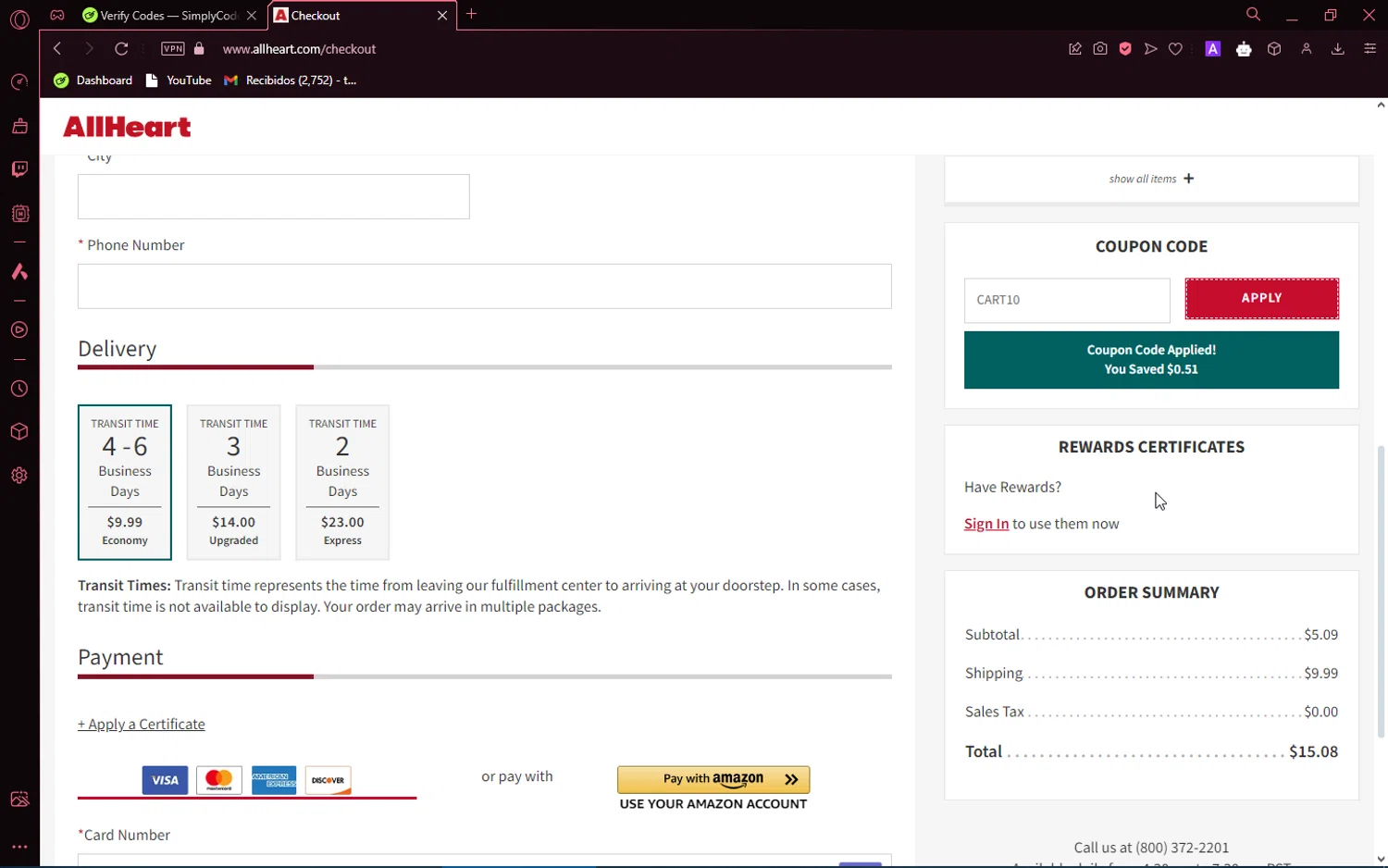Click the pinboard edit icon in toolbar
This screenshot has width=1388, height=868.
[x=1075, y=49]
